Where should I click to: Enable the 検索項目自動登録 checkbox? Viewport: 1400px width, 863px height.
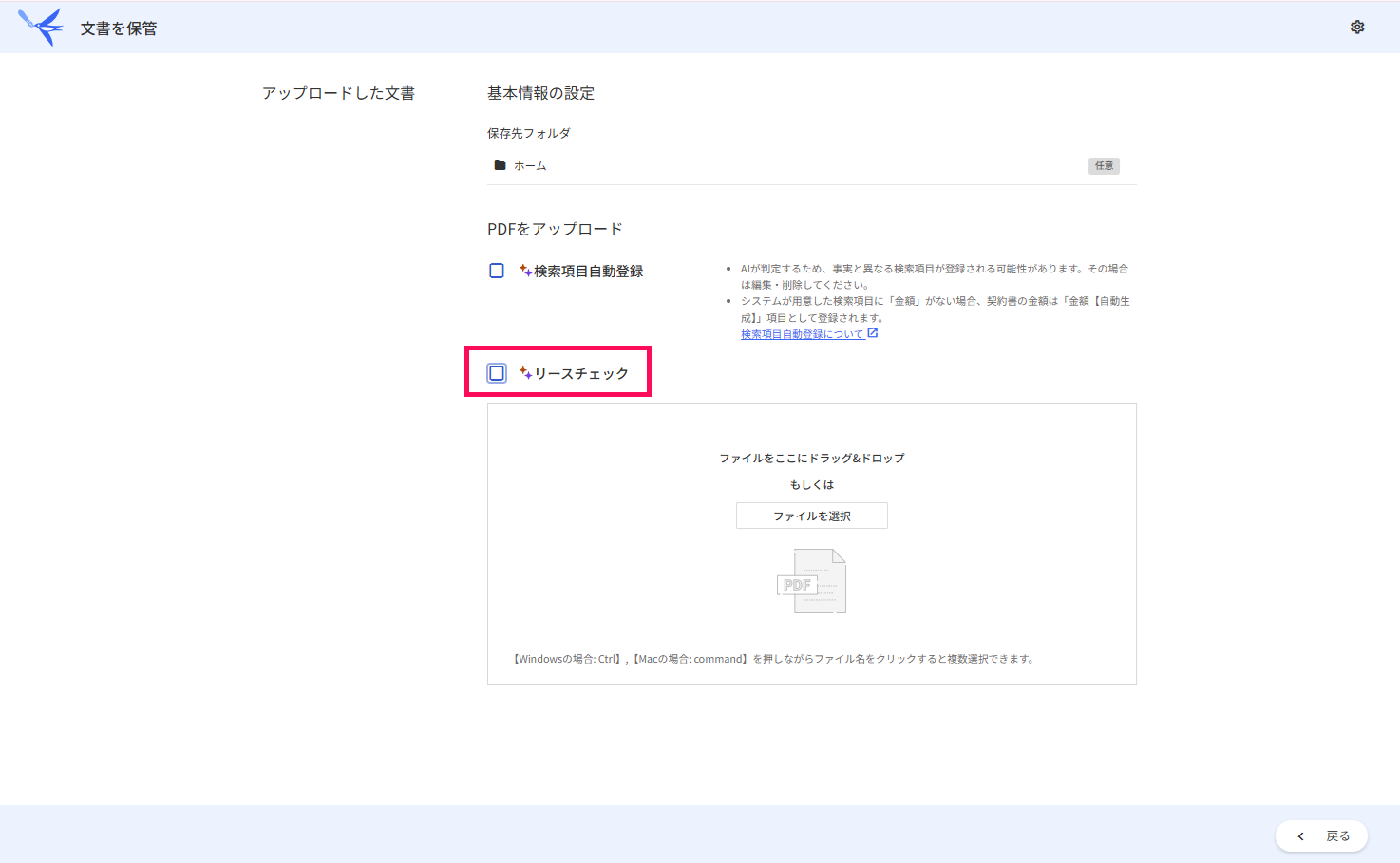[496, 270]
